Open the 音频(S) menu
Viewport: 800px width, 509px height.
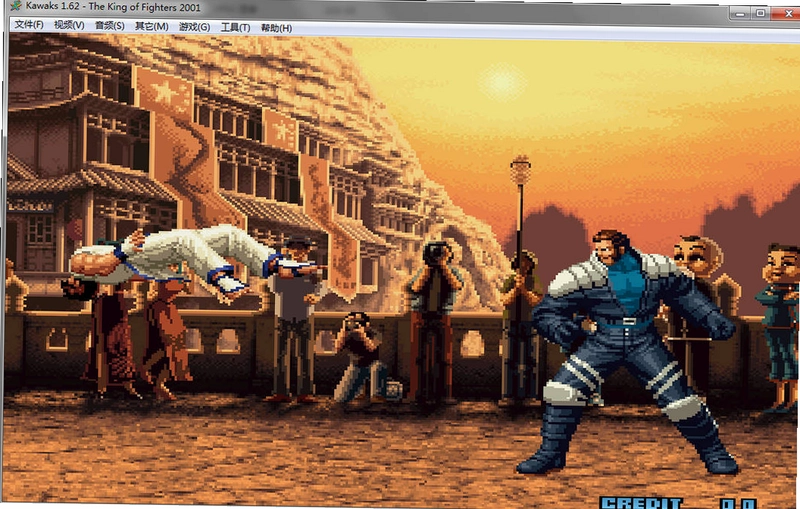[x=110, y=26]
